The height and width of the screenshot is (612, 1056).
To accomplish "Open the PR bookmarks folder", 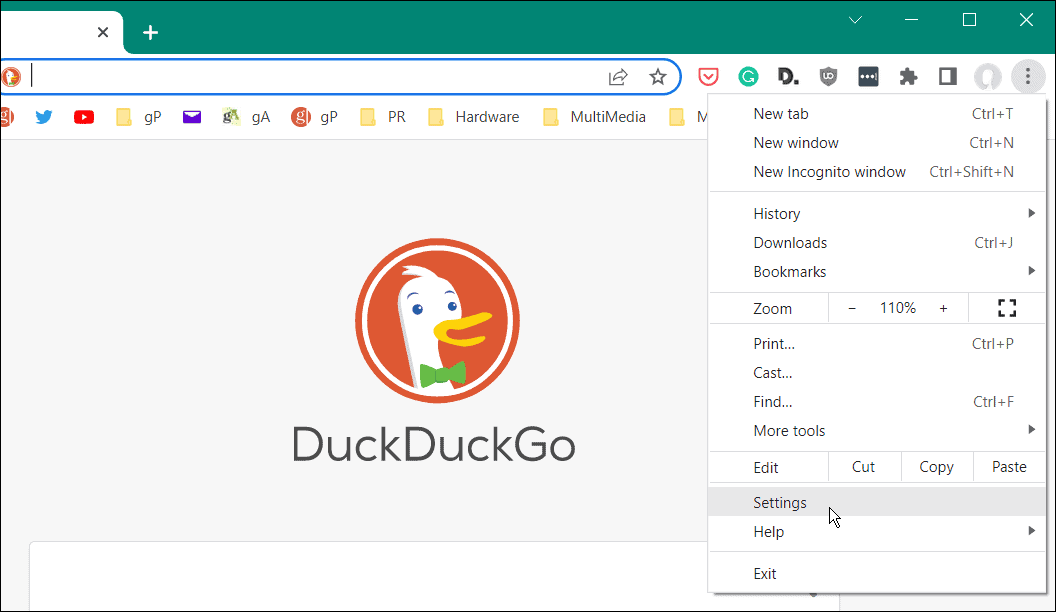I will [383, 117].
